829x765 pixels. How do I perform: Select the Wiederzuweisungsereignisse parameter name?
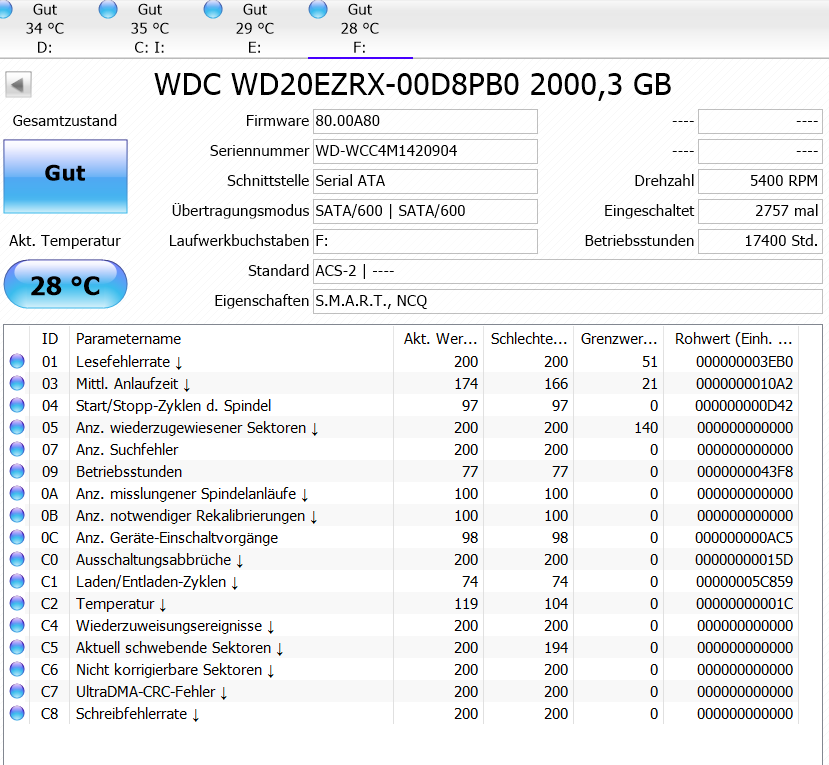pos(175,626)
